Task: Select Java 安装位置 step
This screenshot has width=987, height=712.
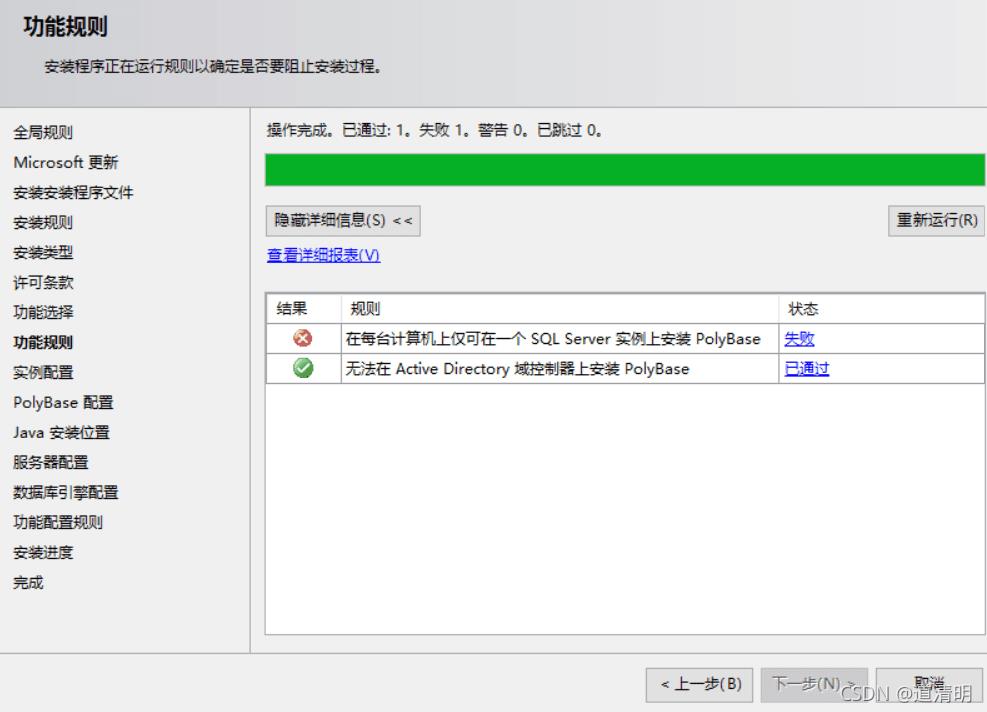Action: coord(61,433)
